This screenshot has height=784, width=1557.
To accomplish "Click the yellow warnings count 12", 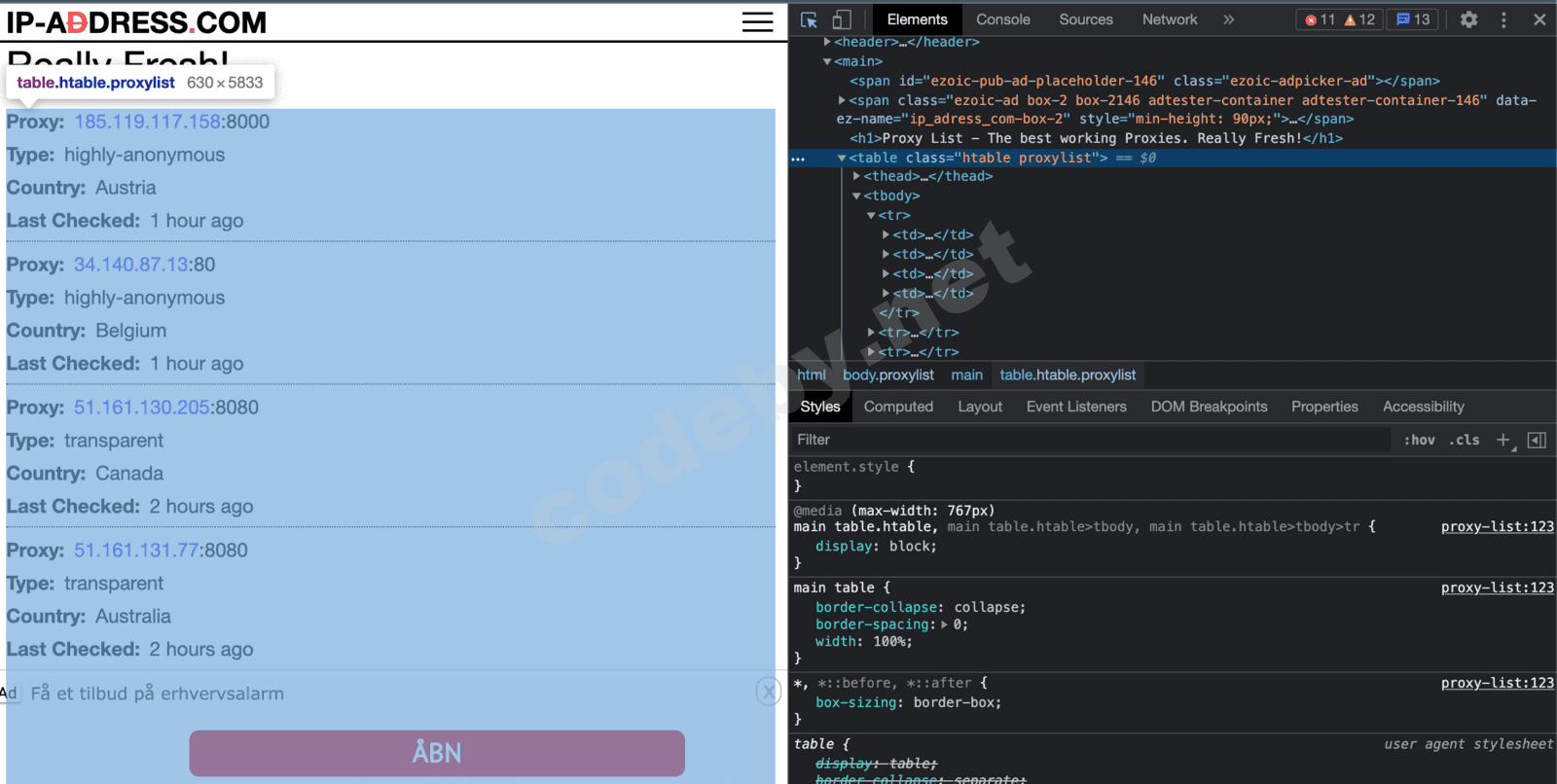I will pyautogui.click(x=1359, y=19).
